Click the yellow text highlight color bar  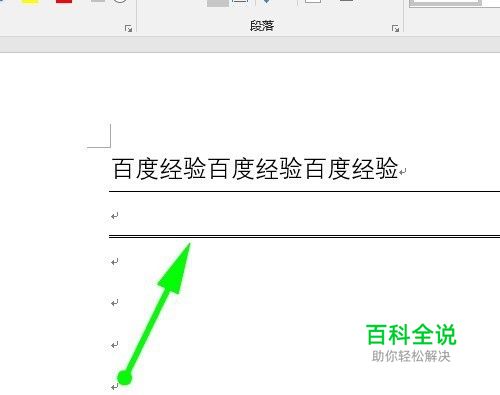click(x=30, y=1)
